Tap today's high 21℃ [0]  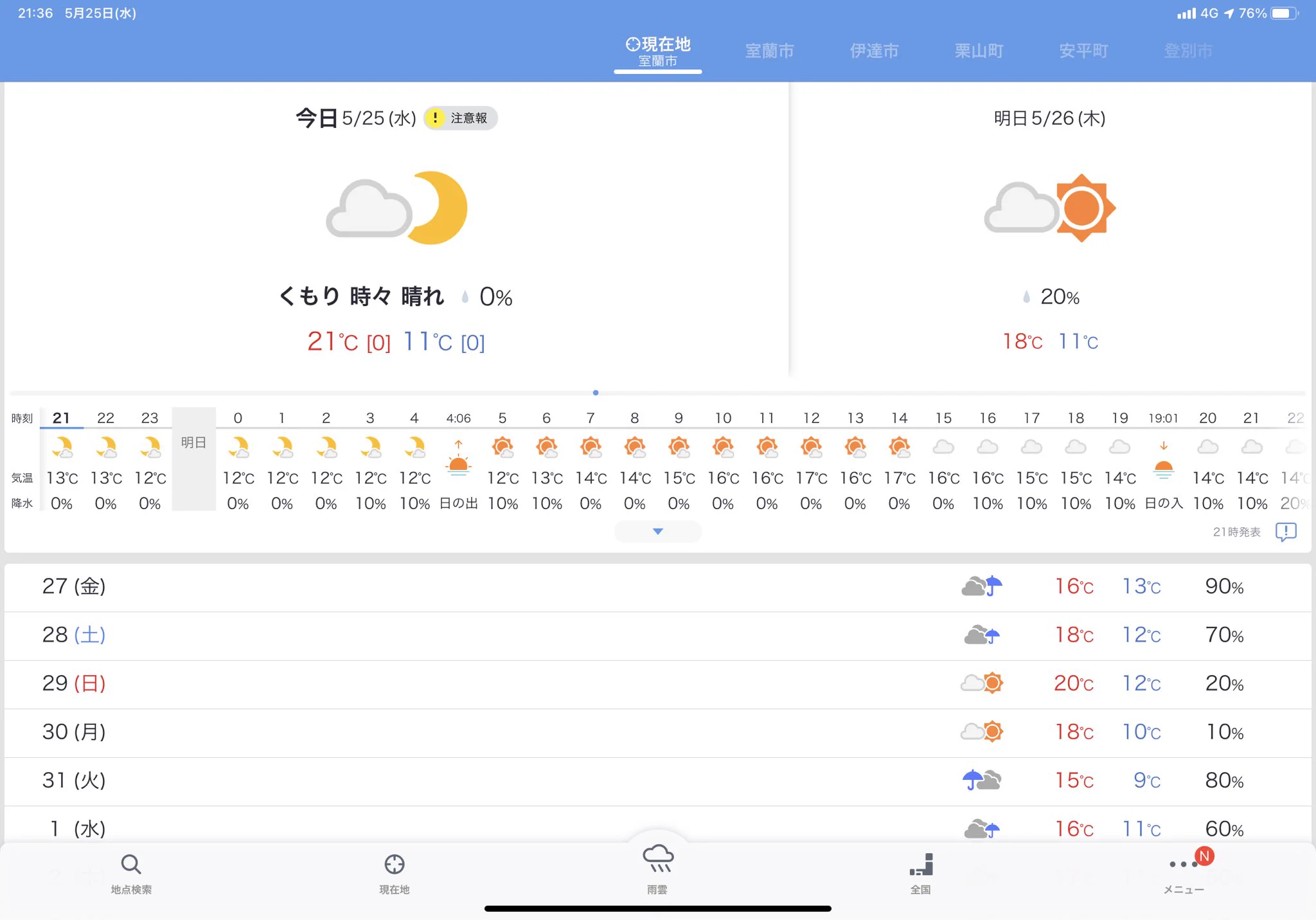349,341
